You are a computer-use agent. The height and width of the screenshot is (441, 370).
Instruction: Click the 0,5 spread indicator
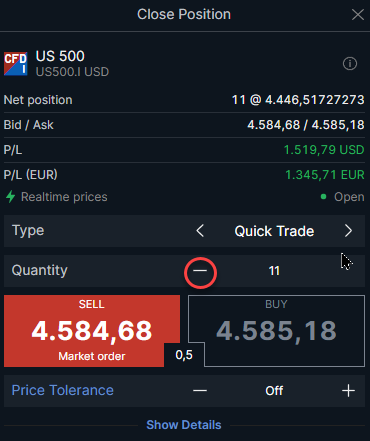(x=184, y=355)
